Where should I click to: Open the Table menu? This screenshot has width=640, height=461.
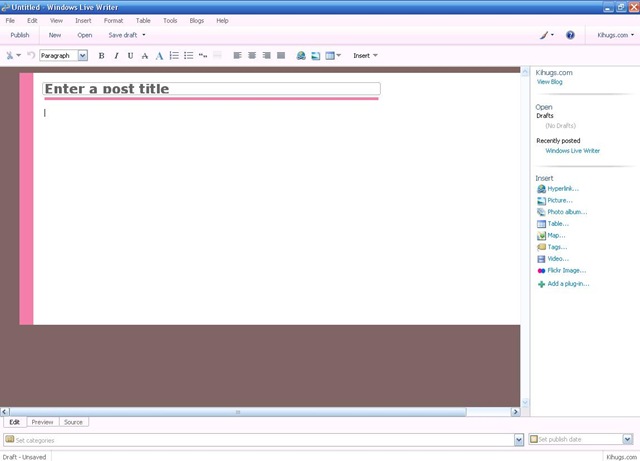coord(143,20)
